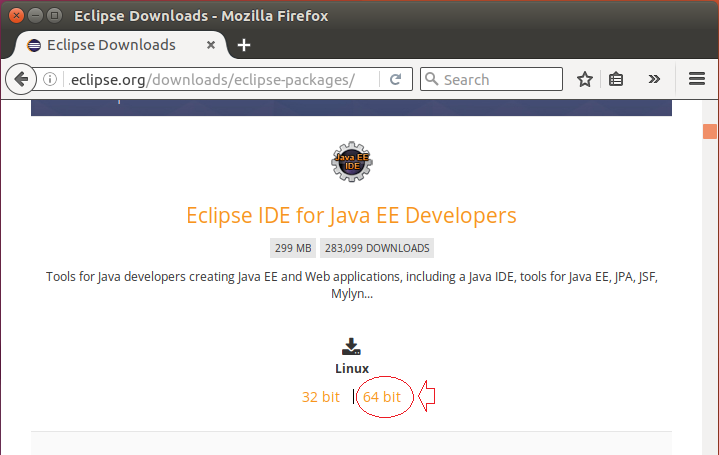
Task: Close the Eclipse Downloads tab
Action: click(x=211, y=45)
